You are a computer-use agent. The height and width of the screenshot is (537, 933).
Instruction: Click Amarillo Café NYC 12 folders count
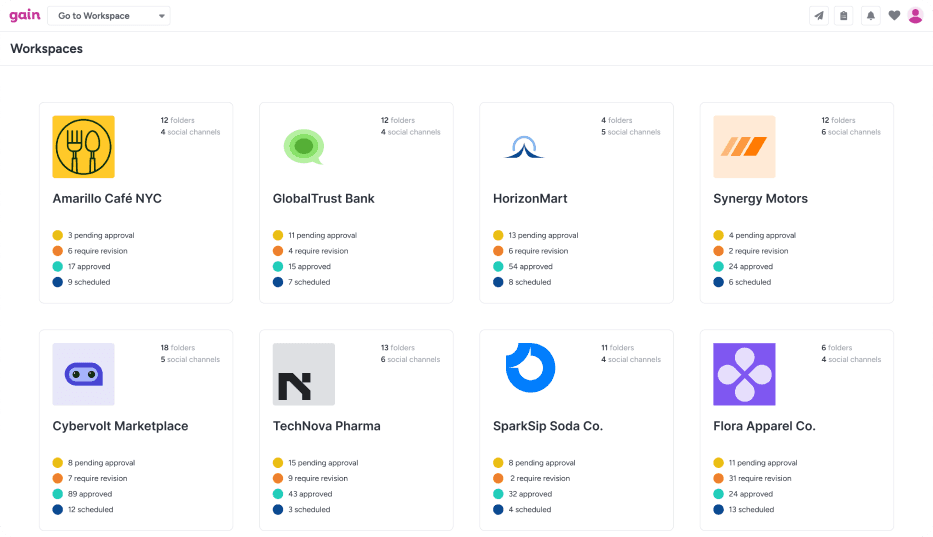[177, 120]
